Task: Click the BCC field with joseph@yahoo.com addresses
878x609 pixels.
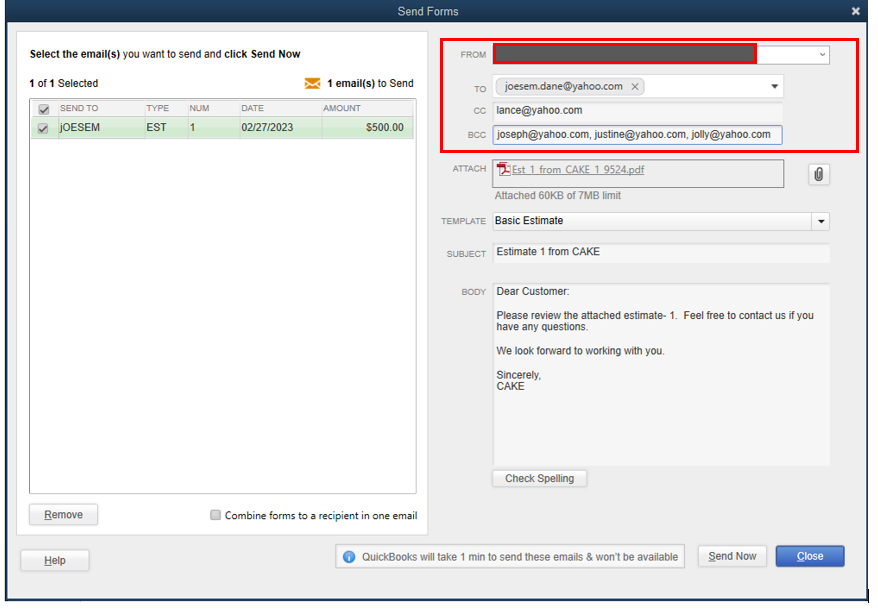Action: point(637,135)
